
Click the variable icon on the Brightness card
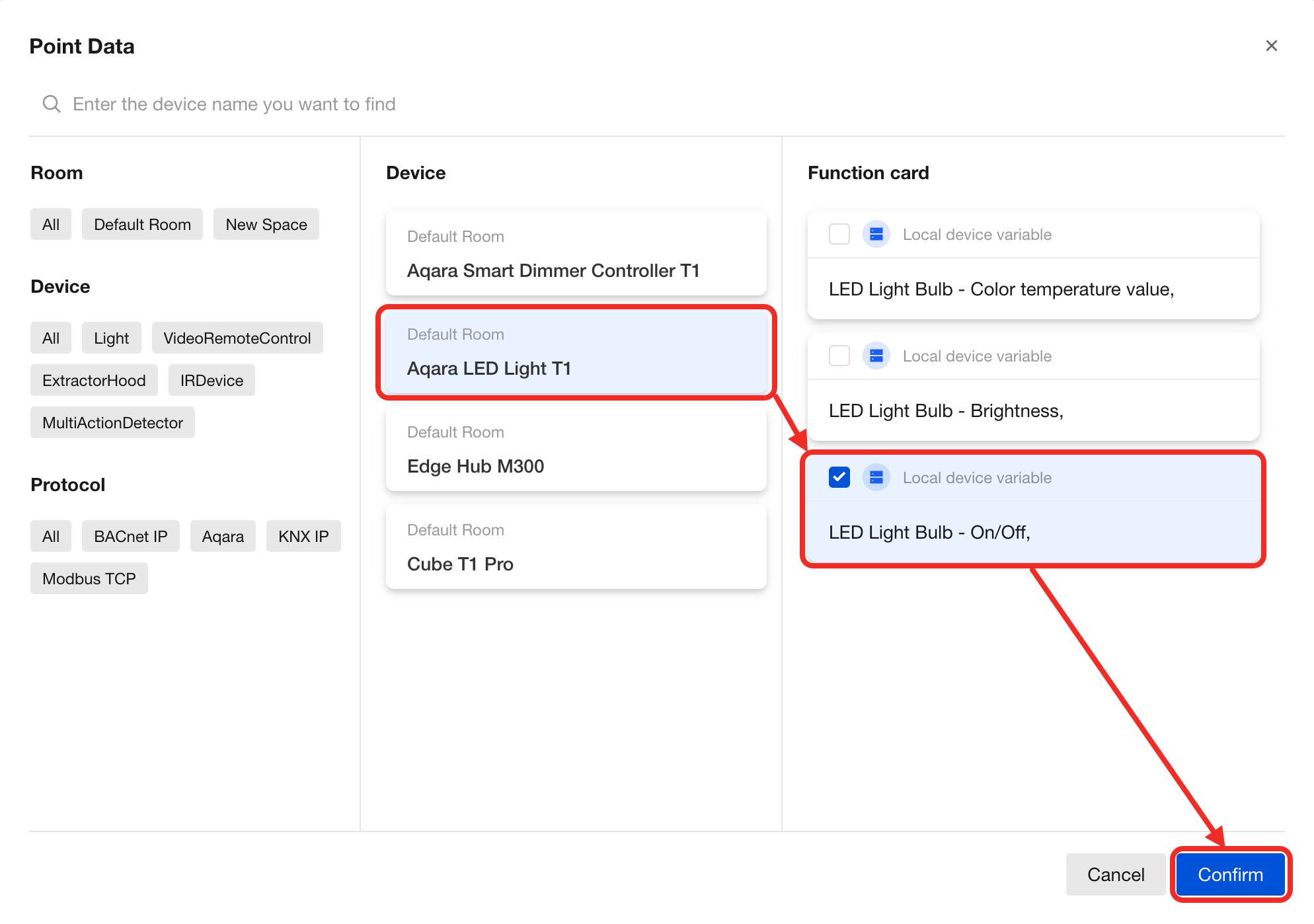point(876,356)
